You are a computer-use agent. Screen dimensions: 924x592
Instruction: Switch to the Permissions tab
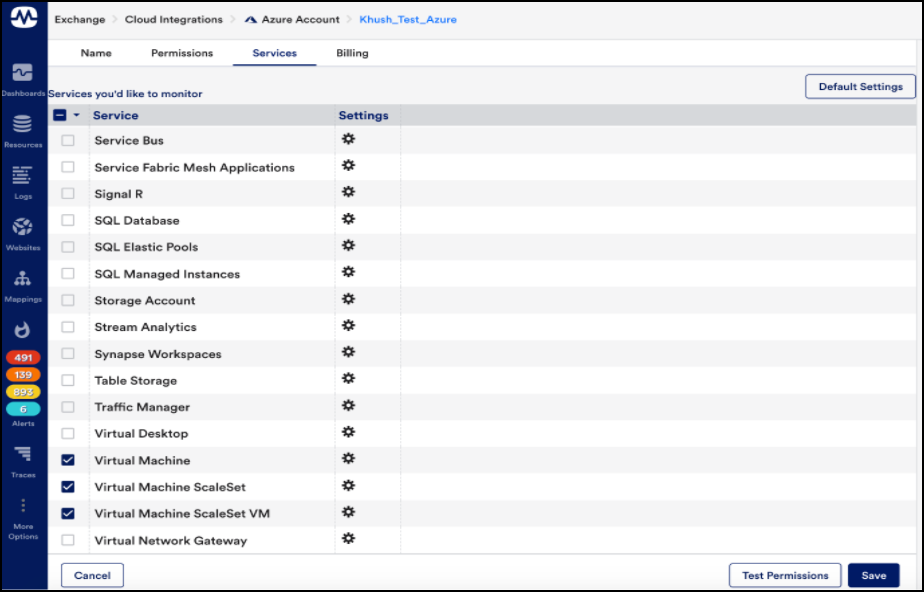pyautogui.click(x=182, y=53)
